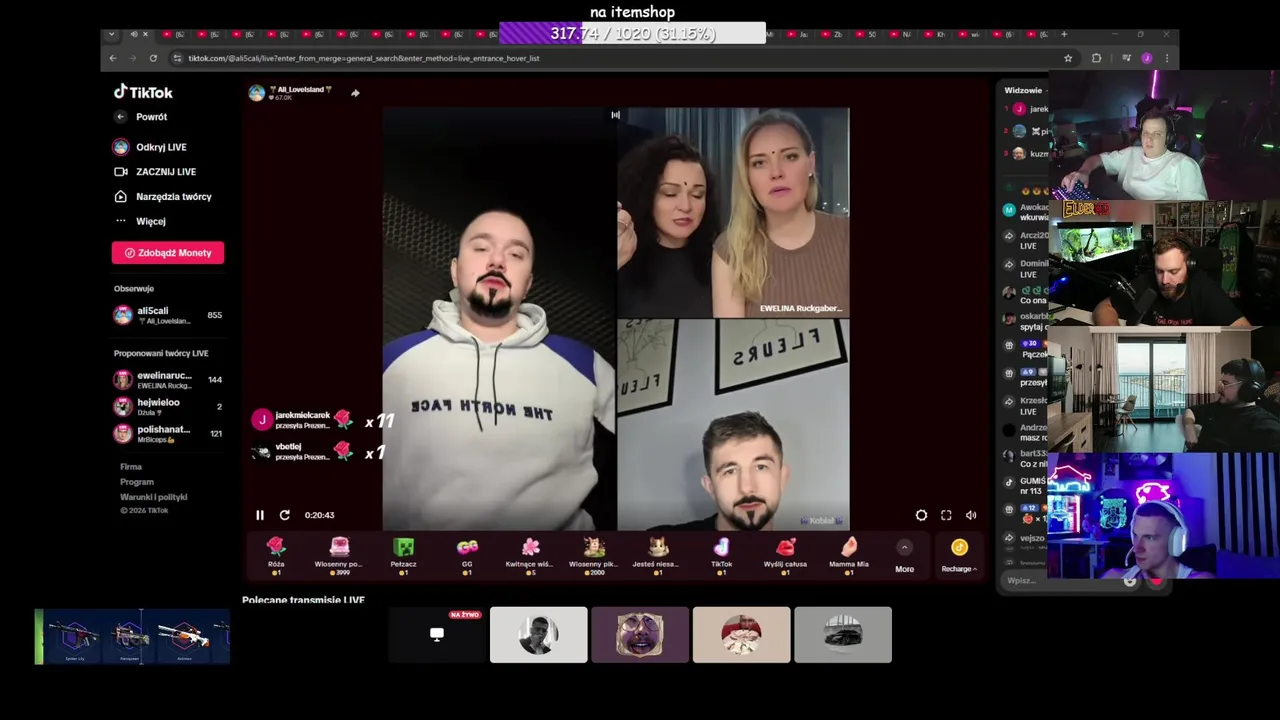
Task: Open Narzędzia twórcy in sidebar
Action: (x=163, y=197)
